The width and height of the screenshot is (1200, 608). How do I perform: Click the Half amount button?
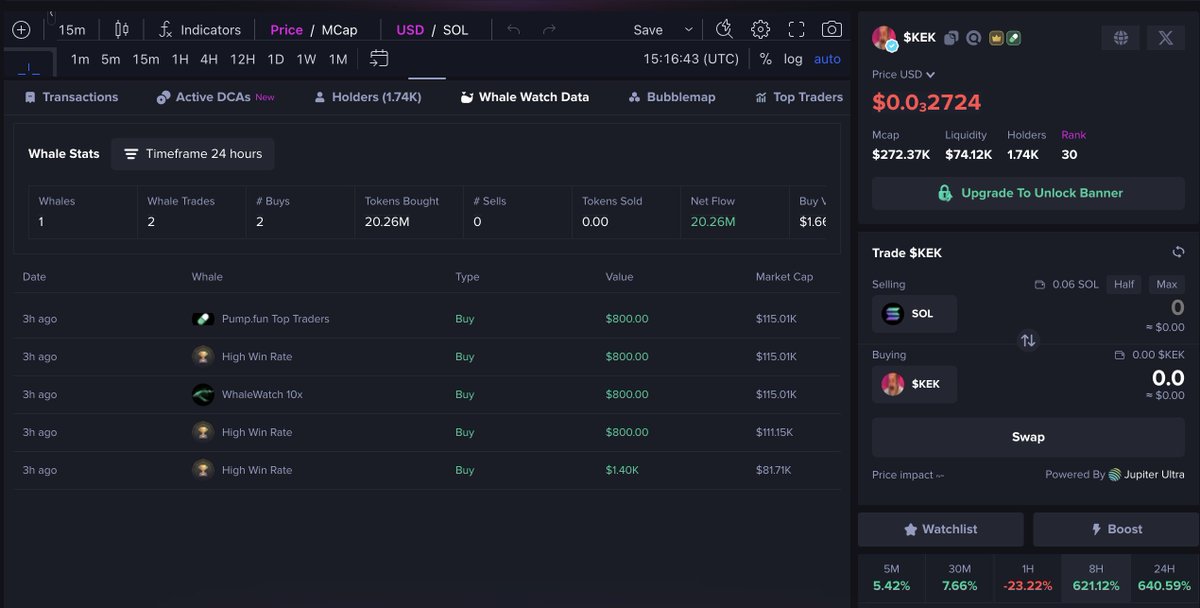click(x=1124, y=284)
